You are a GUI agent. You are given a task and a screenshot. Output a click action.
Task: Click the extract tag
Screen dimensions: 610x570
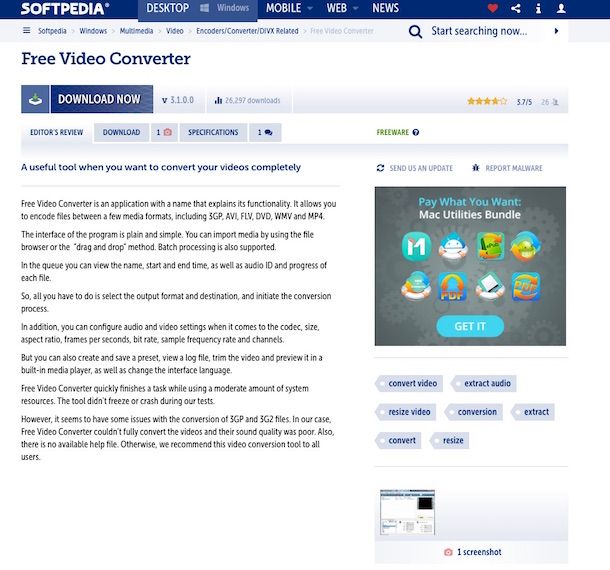(x=533, y=412)
